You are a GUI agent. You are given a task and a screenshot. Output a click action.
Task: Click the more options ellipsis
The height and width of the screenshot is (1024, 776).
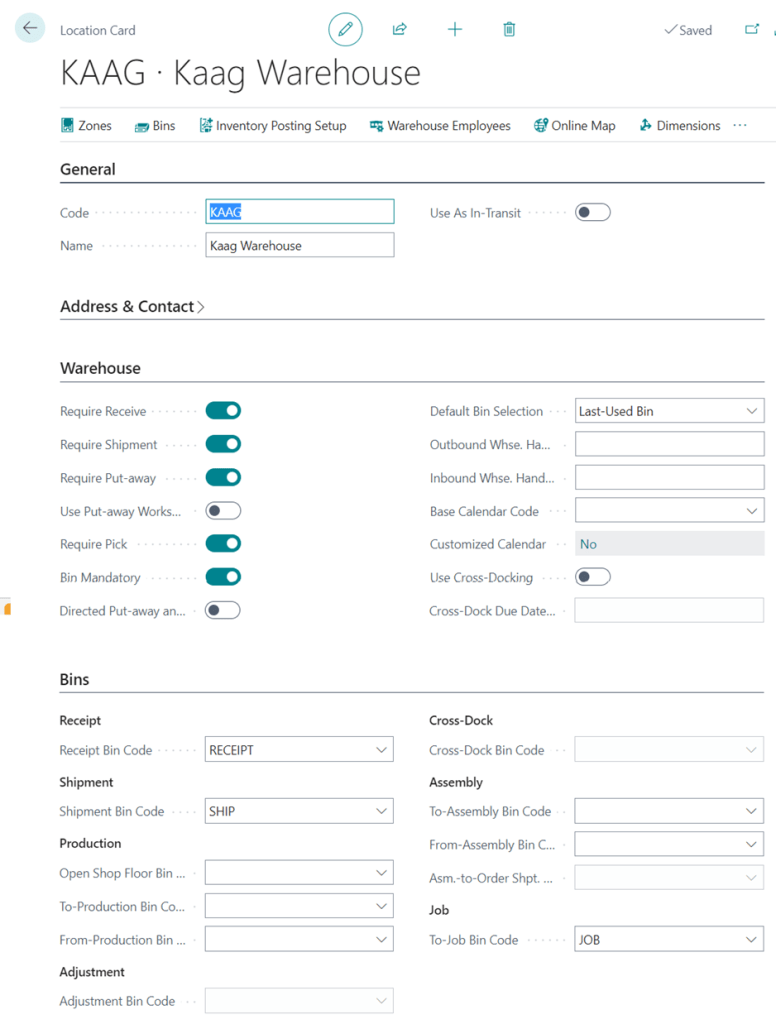tap(740, 126)
